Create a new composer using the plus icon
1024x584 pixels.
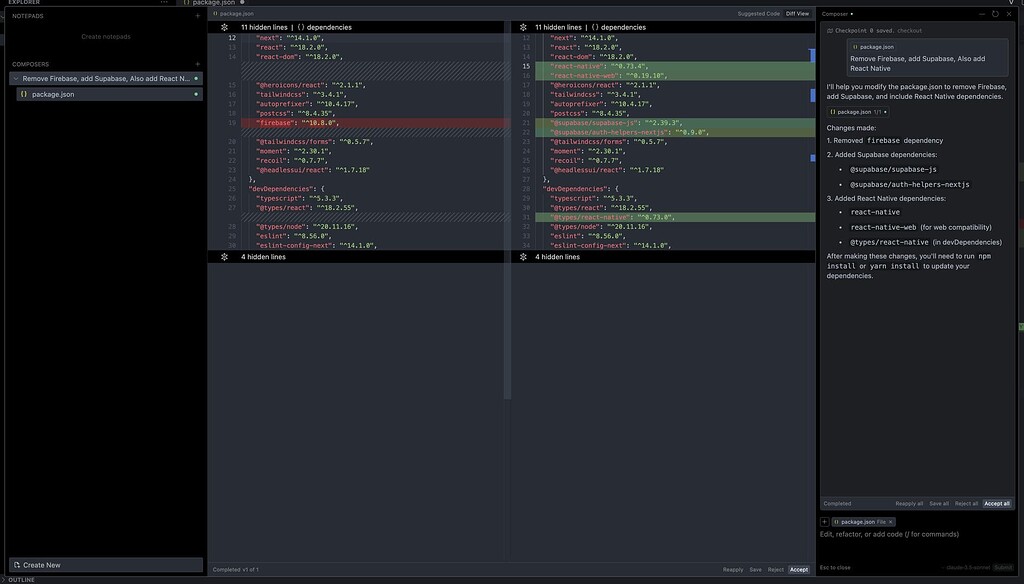[x=197, y=63]
